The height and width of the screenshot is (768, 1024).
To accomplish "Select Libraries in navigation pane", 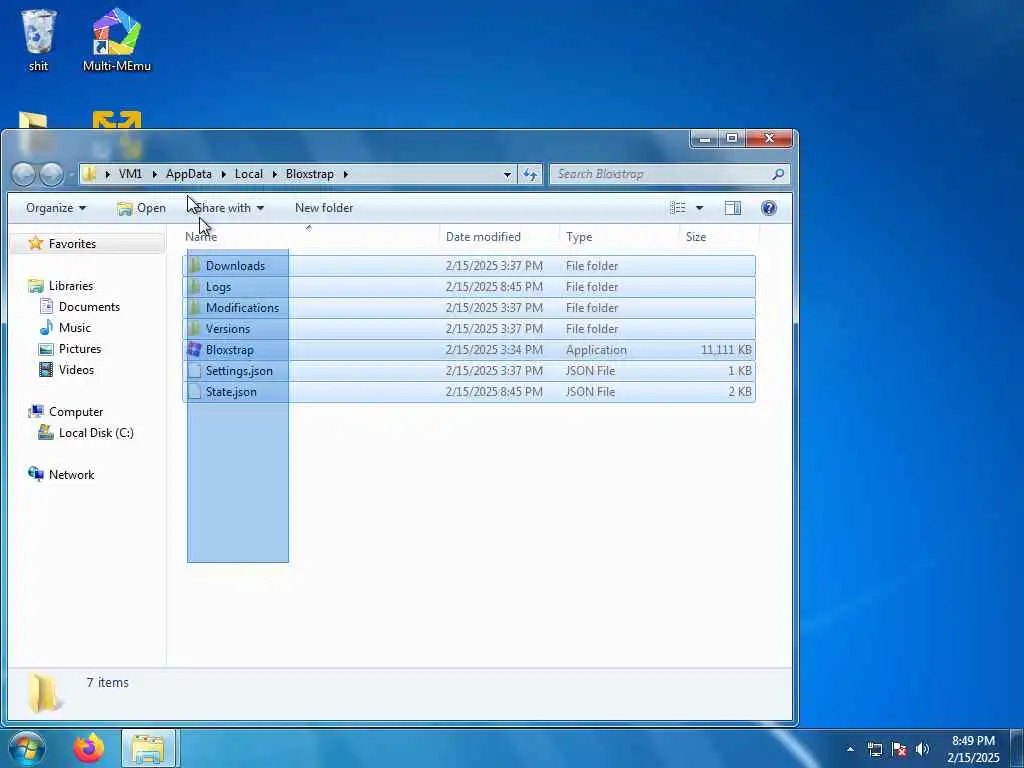I will pyautogui.click(x=71, y=285).
